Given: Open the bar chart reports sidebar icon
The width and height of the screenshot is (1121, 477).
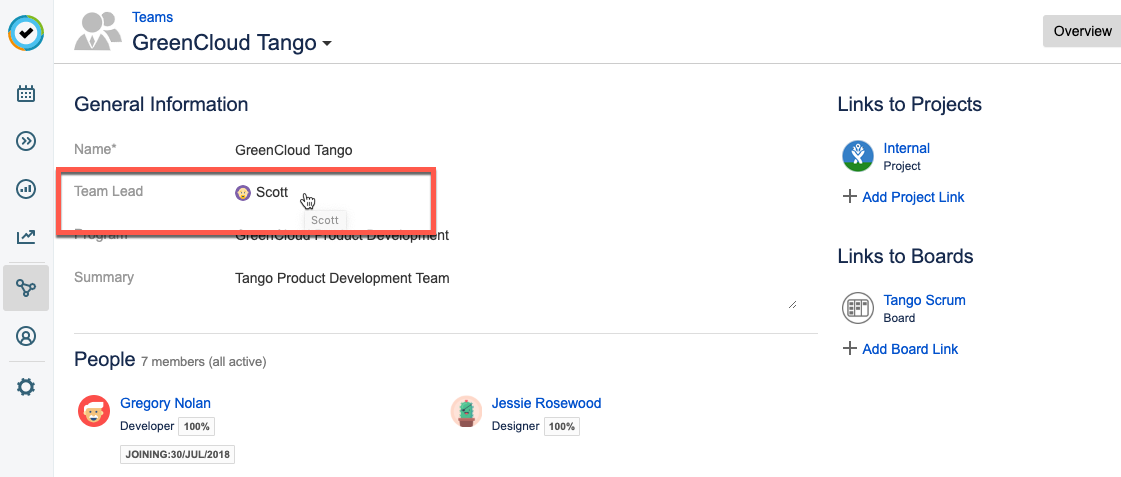Looking at the screenshot, I should (26, 189).
